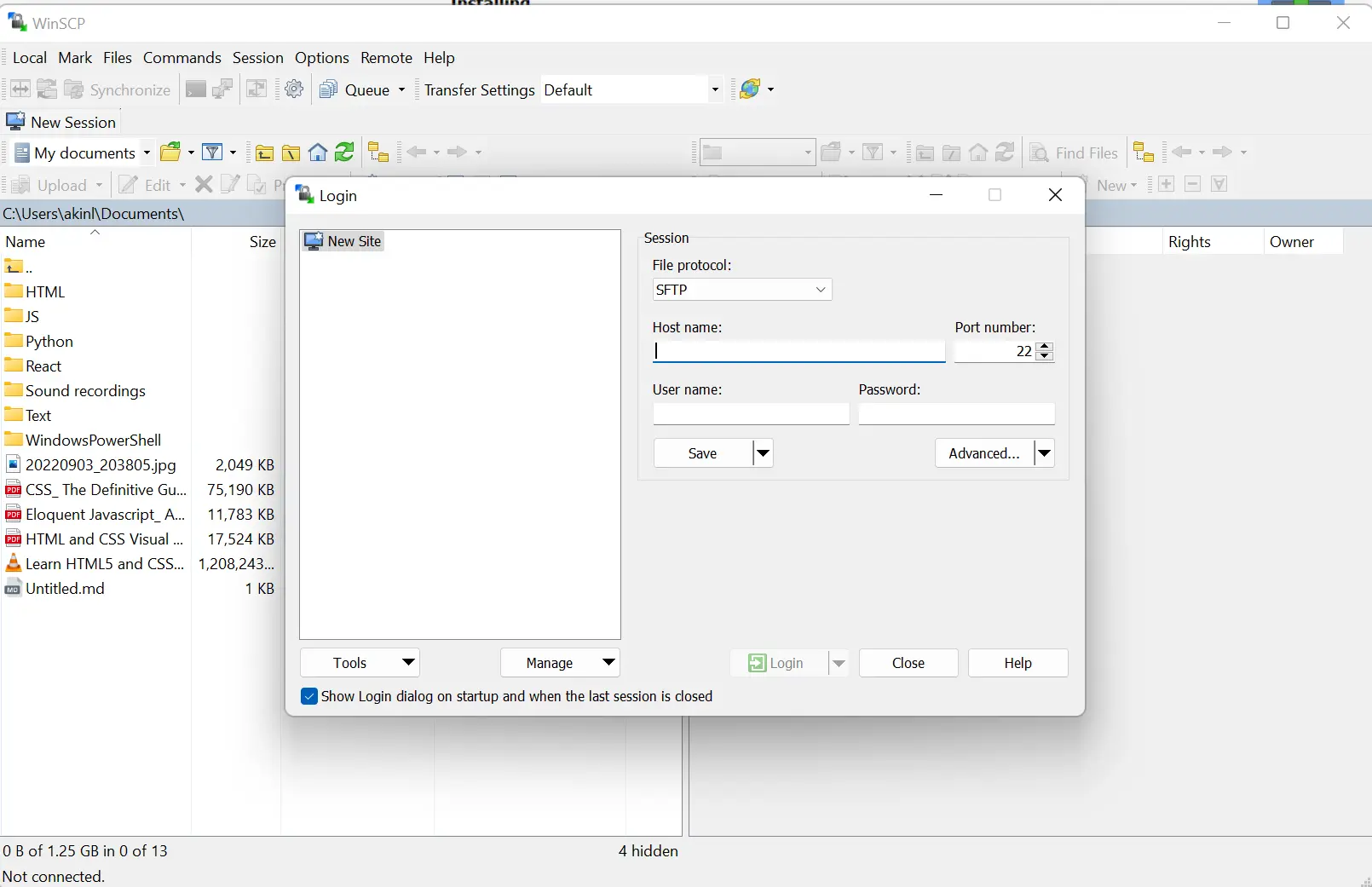Increase port number with up spinner arrow
Image resolution: width=1372 pixels, height=887 pixels.
[x=1045, y=346]
